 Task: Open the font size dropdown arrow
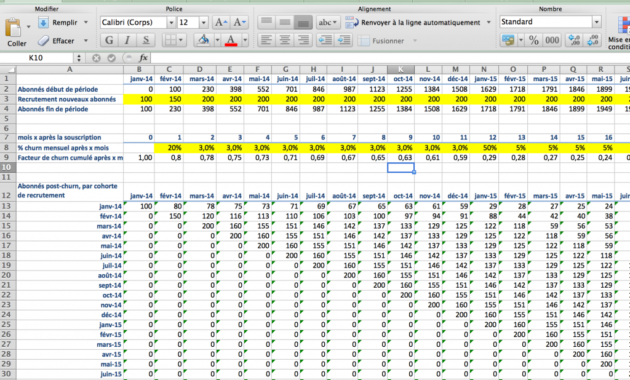click(x=204, y=22)
